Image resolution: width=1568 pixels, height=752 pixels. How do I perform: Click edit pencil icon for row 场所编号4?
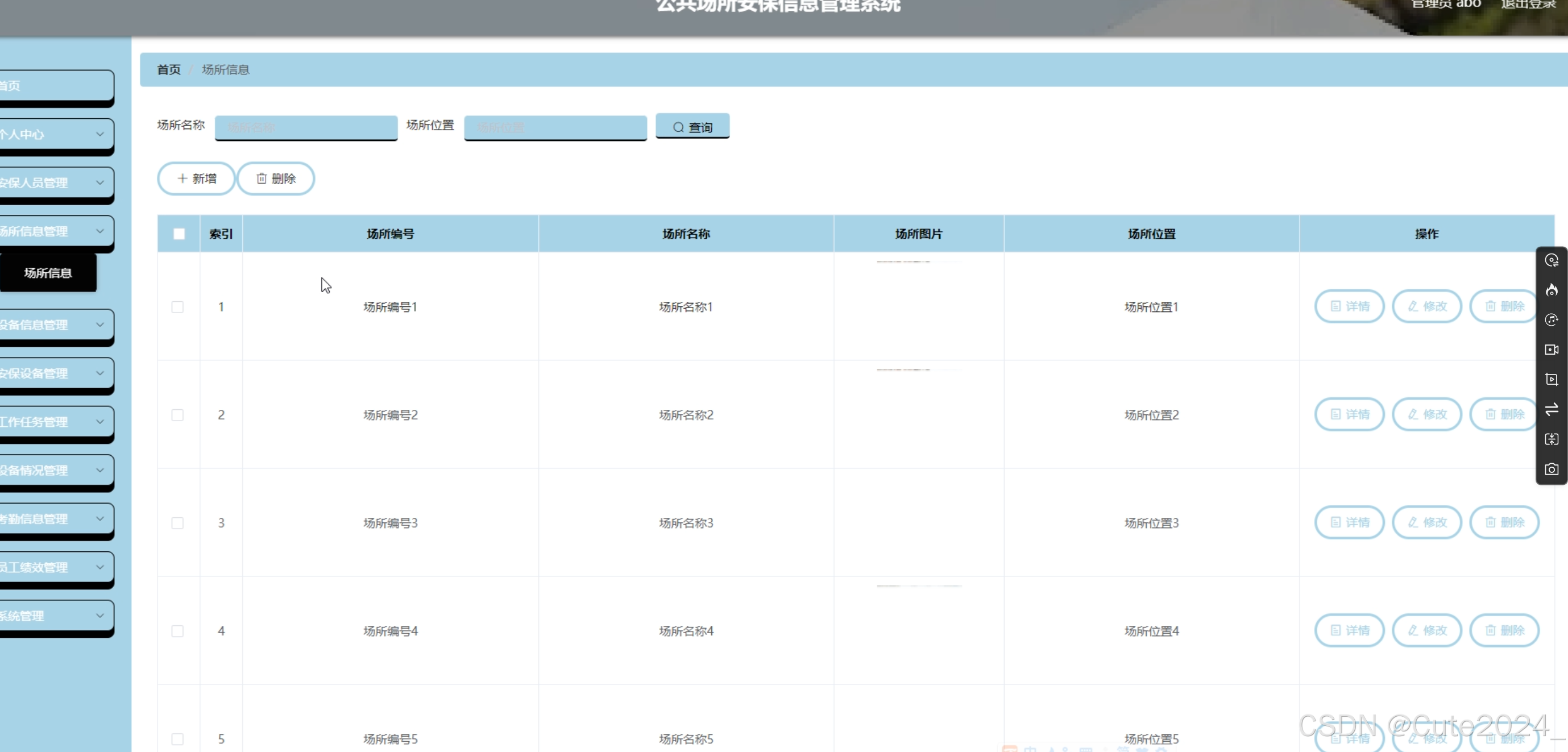click(1413, 630)
